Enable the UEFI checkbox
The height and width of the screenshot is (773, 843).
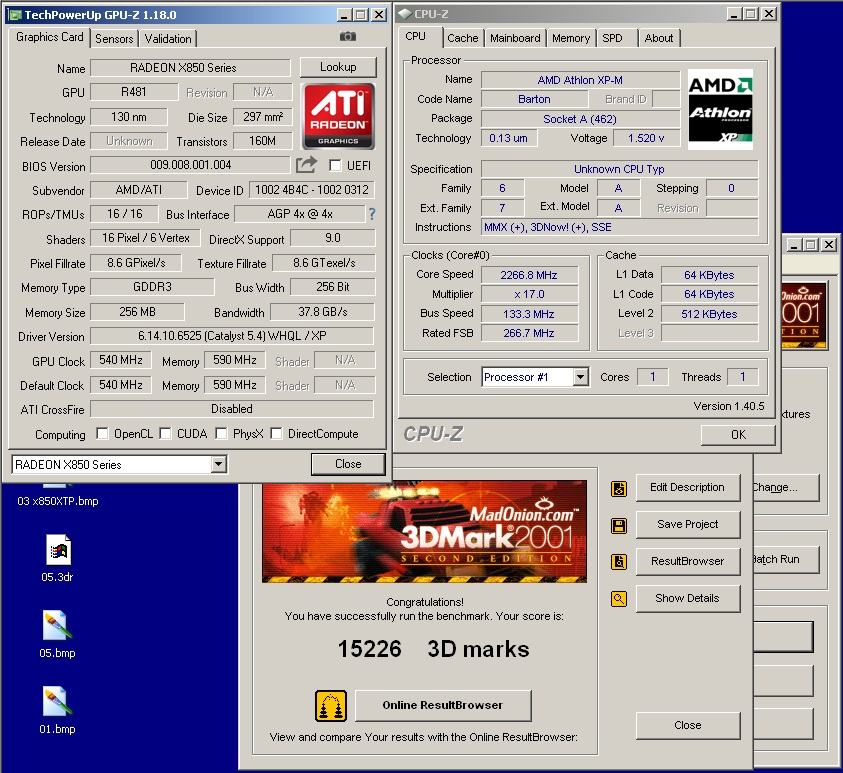coord(335,166)
